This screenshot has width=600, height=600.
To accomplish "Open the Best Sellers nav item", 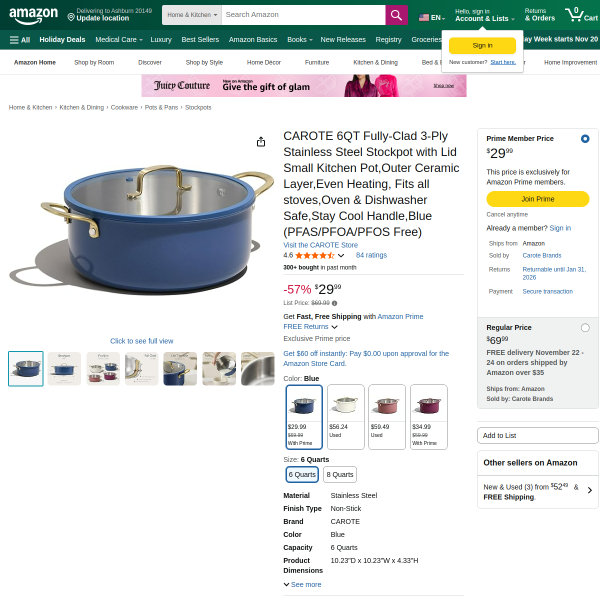I will (x=200, y=40).
